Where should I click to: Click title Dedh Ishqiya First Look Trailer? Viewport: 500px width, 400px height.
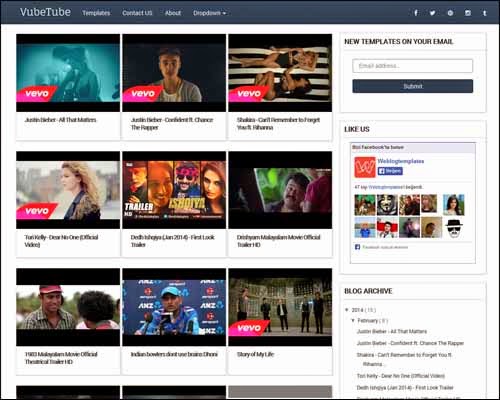172,241
